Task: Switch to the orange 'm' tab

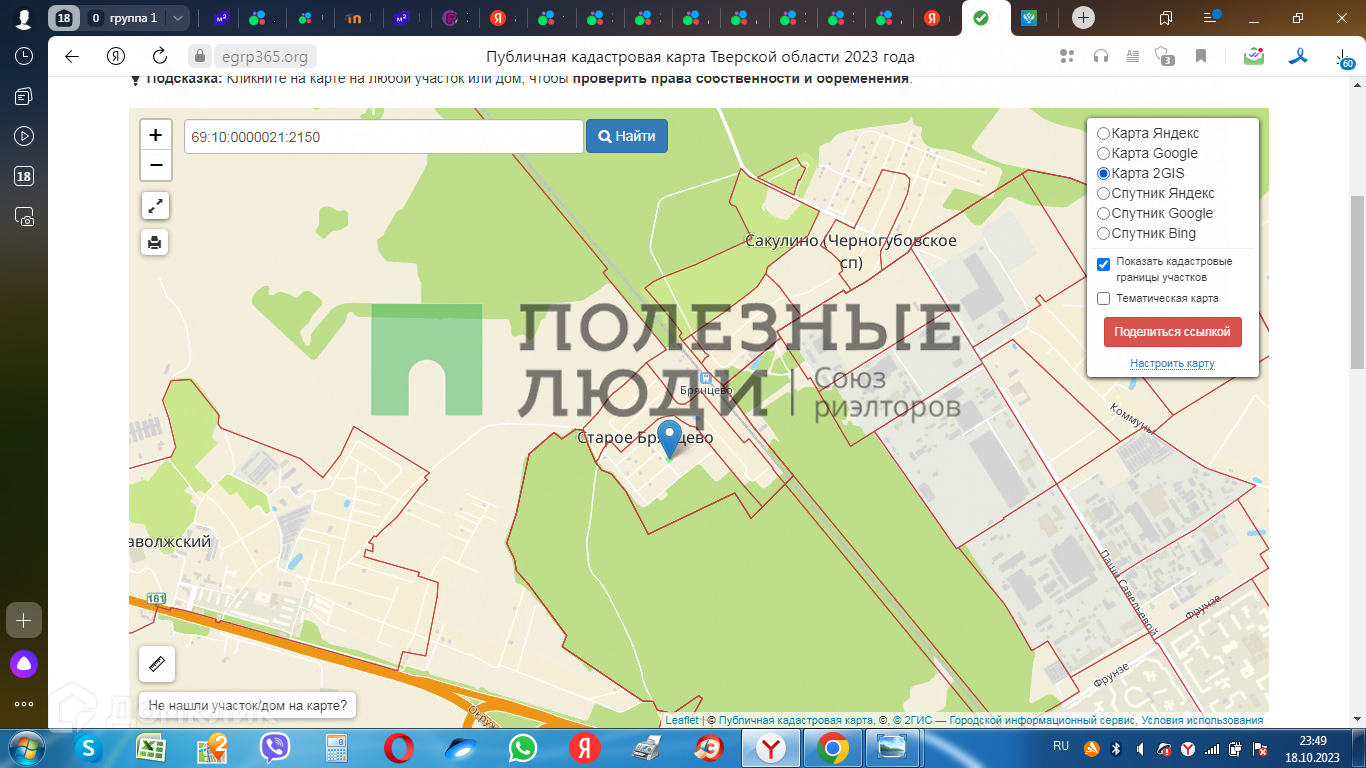Action: coord(353,18)
